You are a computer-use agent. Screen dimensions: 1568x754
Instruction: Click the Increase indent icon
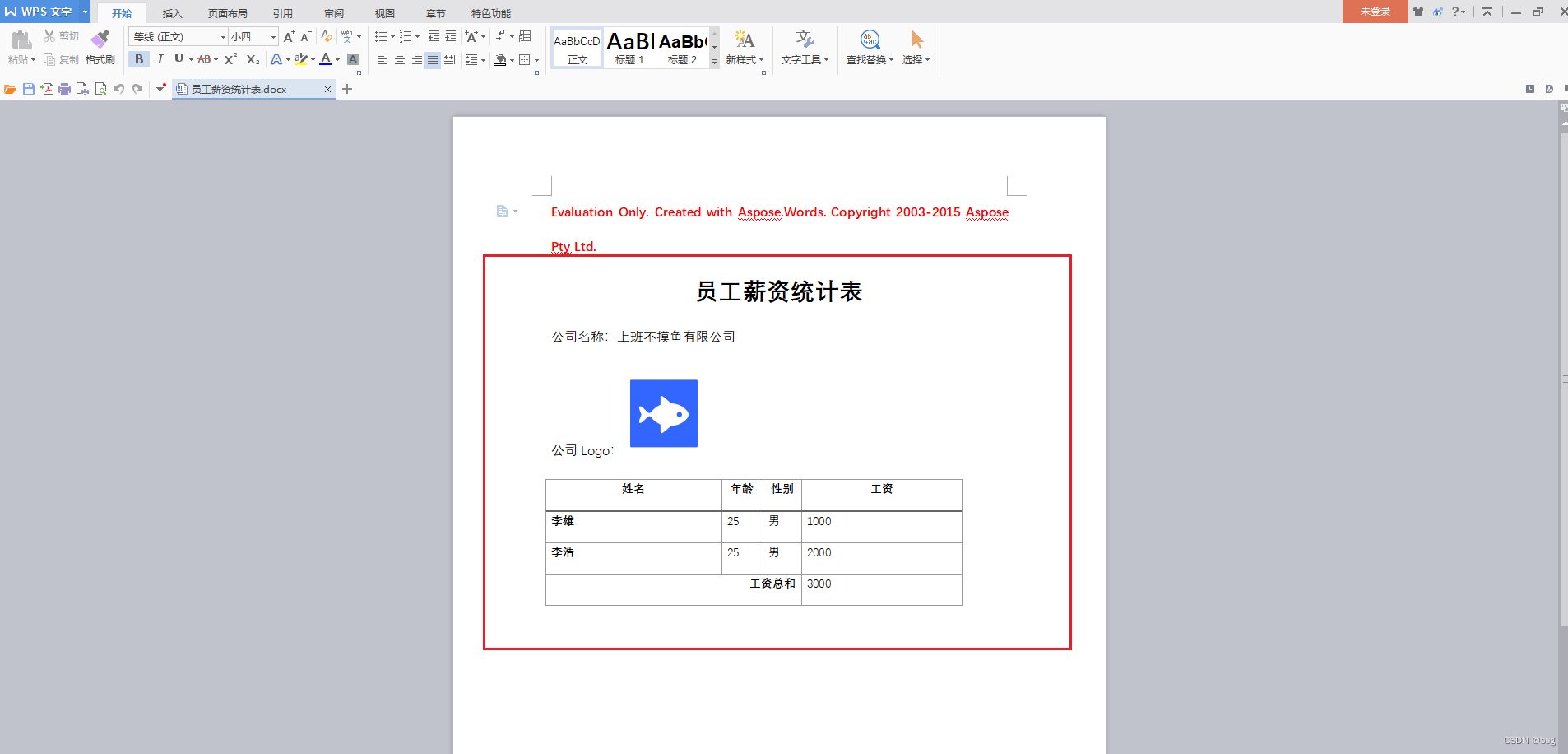[x=450, y=36]
